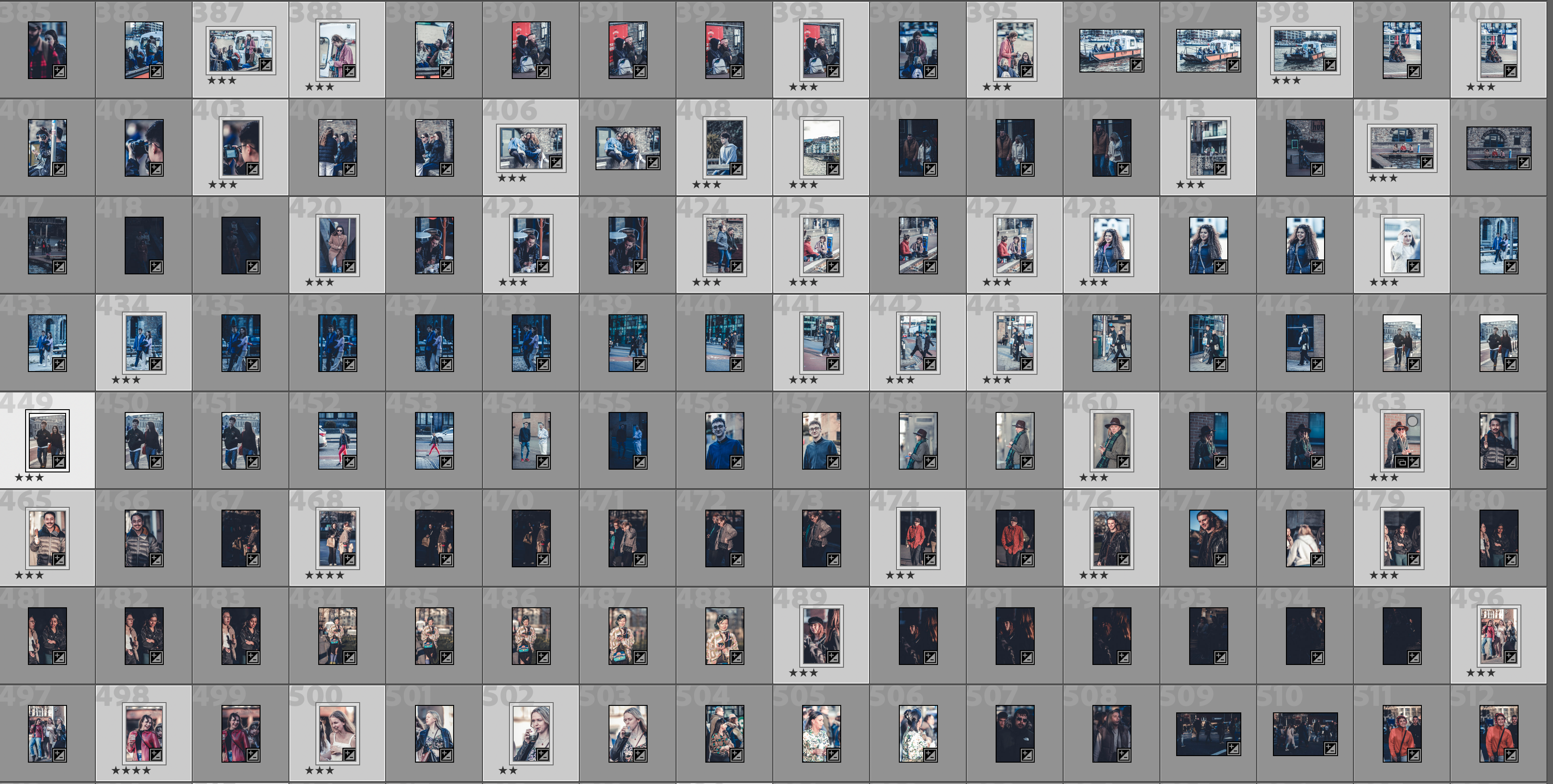Click develop adjustments badge on photo 449
This screenshot has height=784, width=1553.
pyautogui.click(x=59, y=462)
